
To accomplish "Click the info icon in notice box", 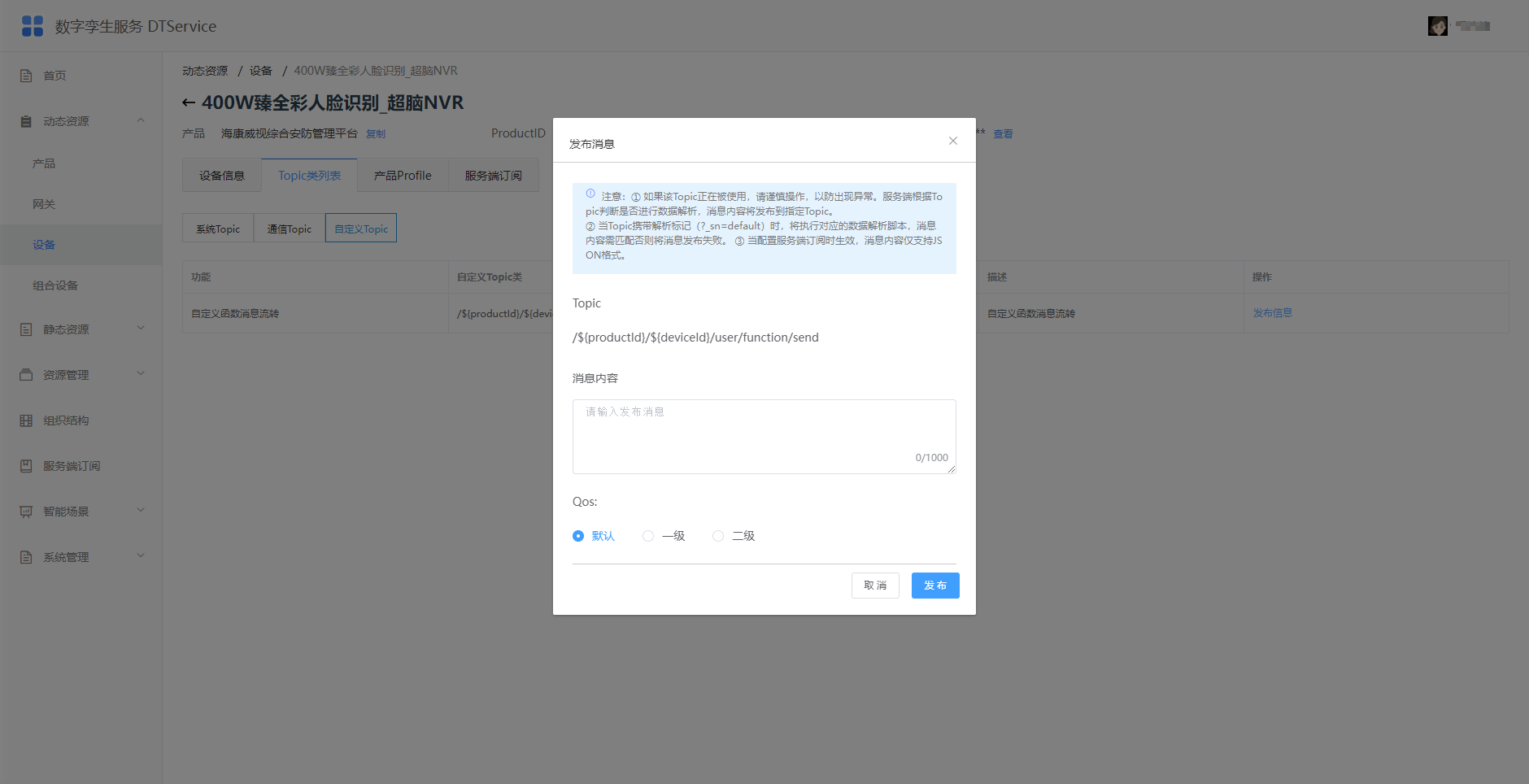I will [x=590, y=194].
